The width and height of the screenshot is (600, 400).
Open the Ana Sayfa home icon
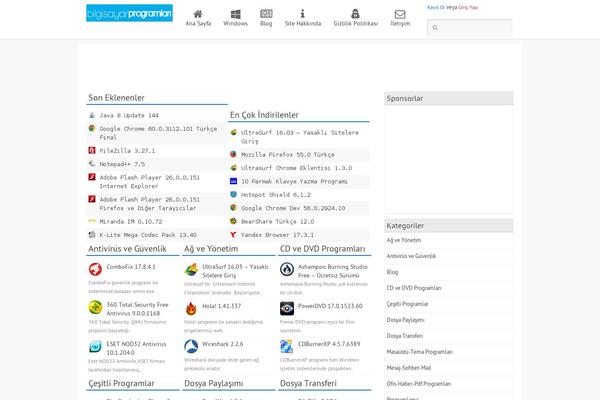pos(199,14)
